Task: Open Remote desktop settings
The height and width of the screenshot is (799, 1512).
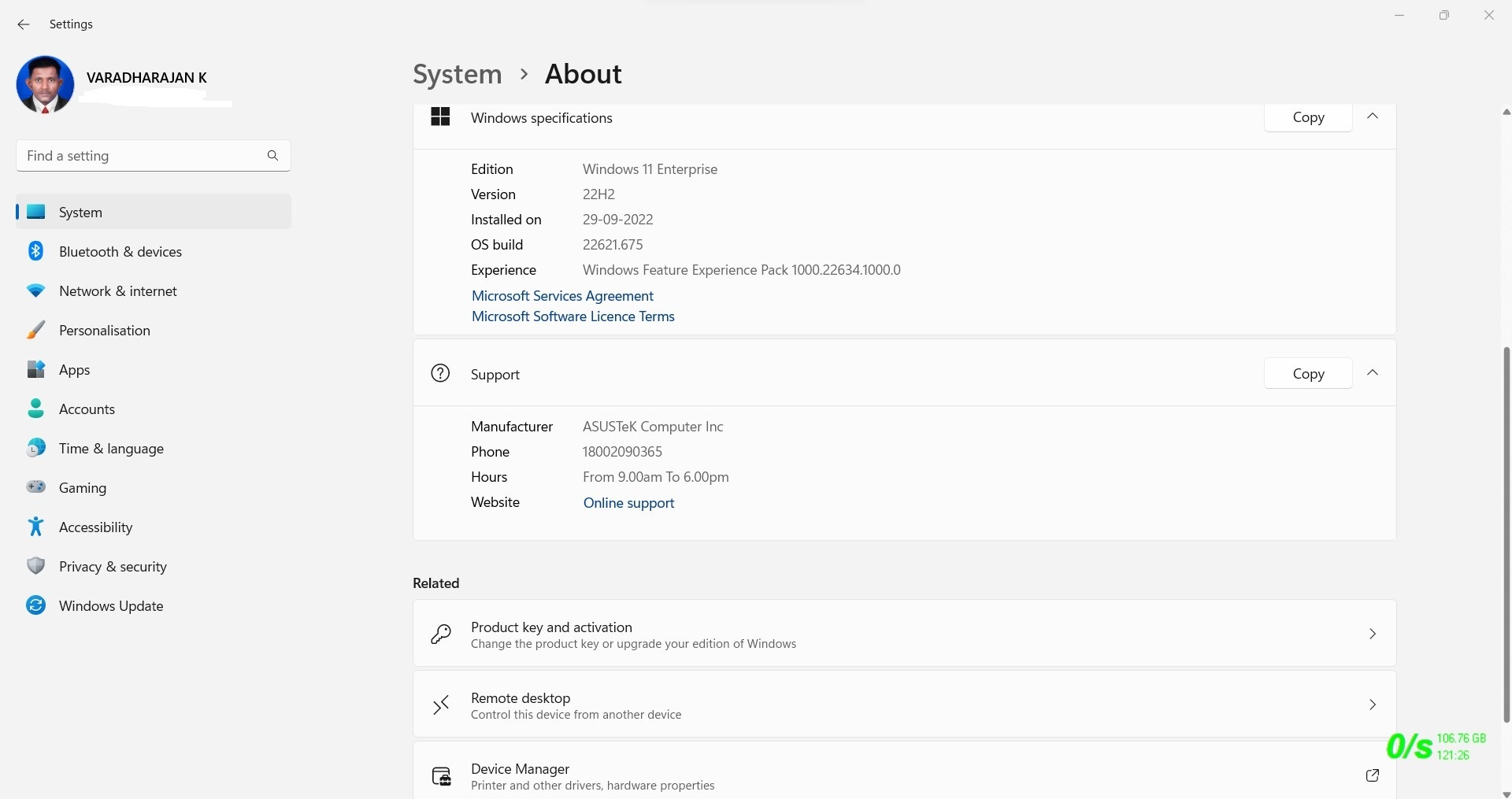Action: [904, 705]
